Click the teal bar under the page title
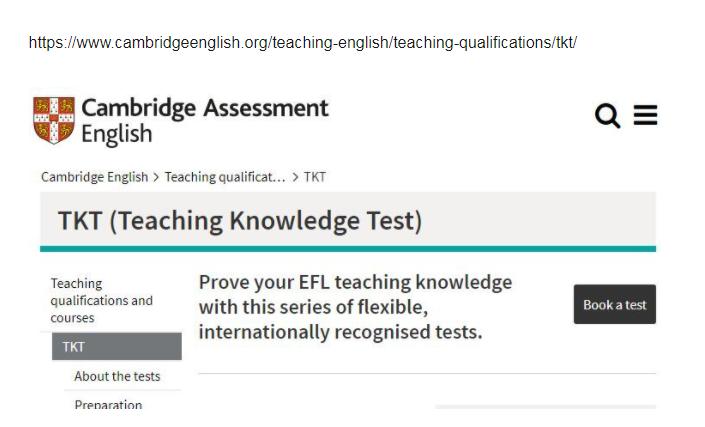Viewport: 705px width, 427px height. (348, 249)
